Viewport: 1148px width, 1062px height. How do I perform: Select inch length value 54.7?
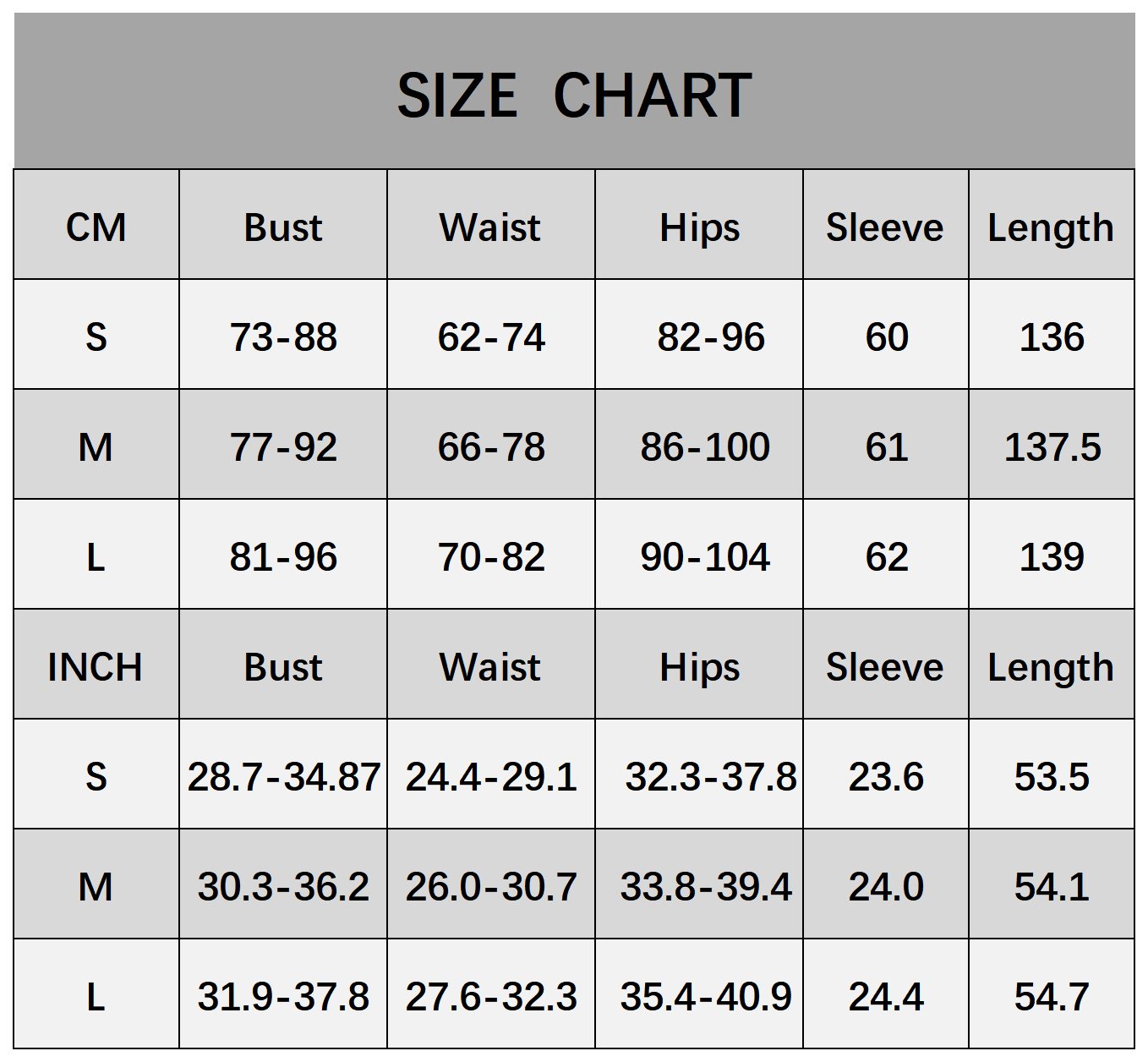click(x=1052, y=997)
